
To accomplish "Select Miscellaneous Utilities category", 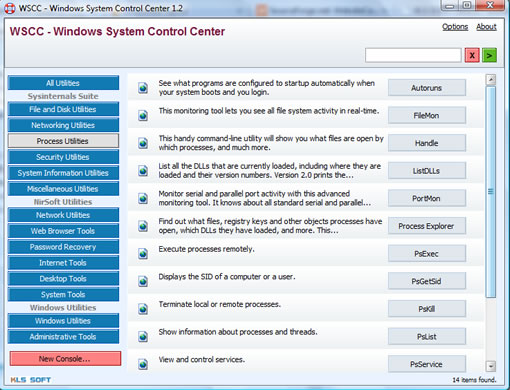I will coord(63,189).
